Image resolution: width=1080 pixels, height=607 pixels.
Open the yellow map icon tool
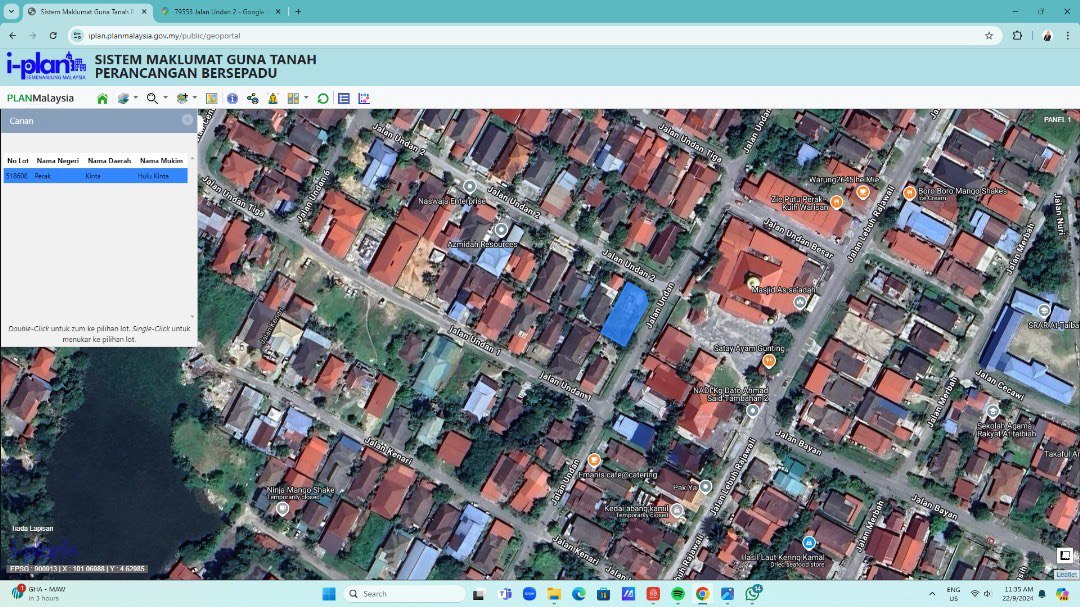pyautogui.click(x=211, y=98)
